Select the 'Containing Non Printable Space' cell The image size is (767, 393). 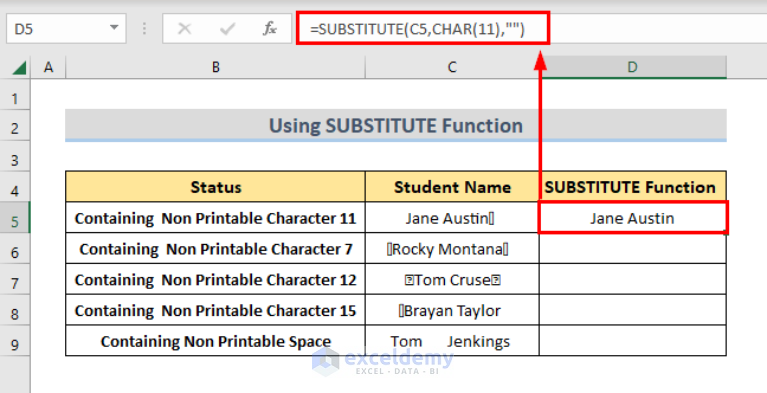click(215, 341)
